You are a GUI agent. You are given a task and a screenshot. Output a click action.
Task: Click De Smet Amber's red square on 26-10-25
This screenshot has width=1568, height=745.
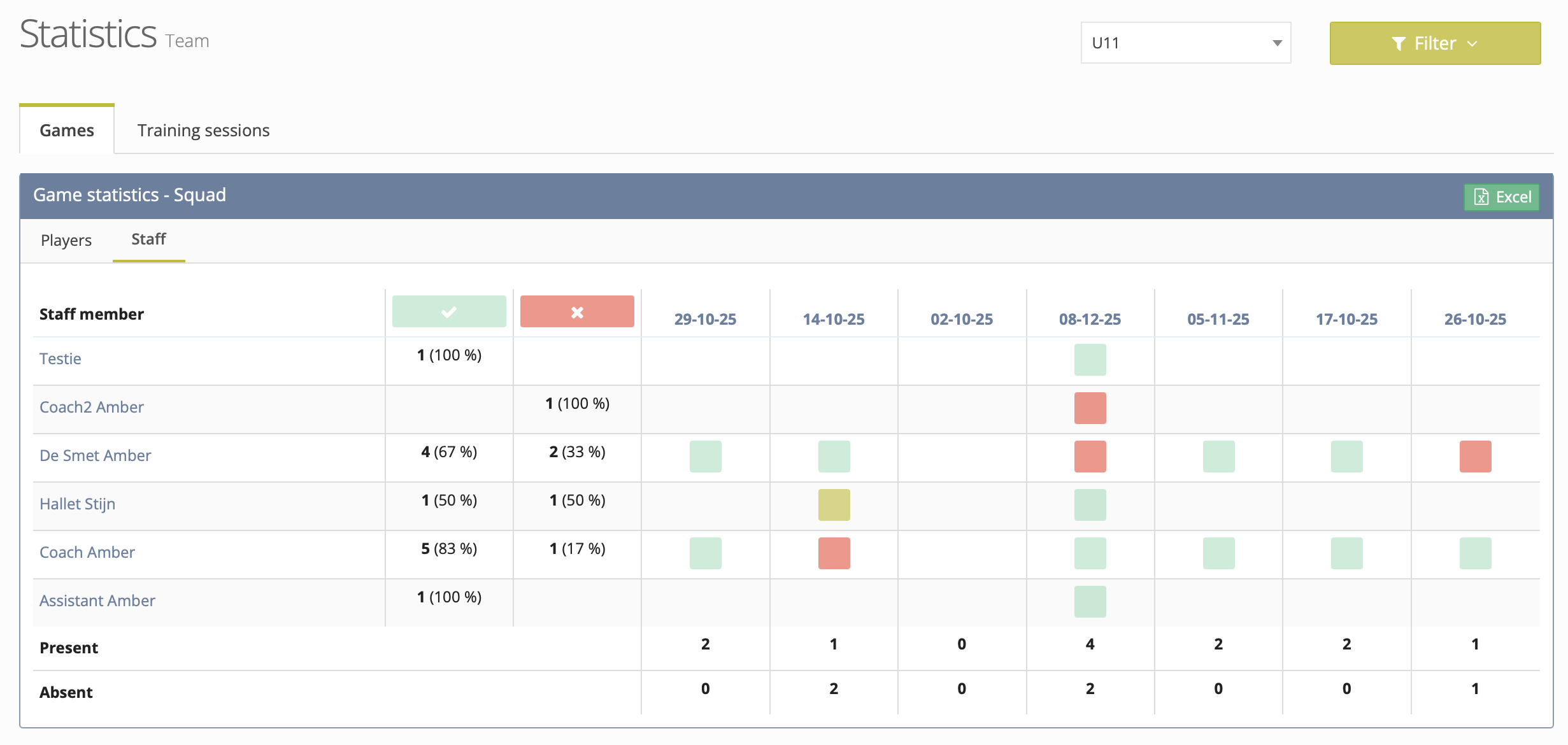point(1475,457)
